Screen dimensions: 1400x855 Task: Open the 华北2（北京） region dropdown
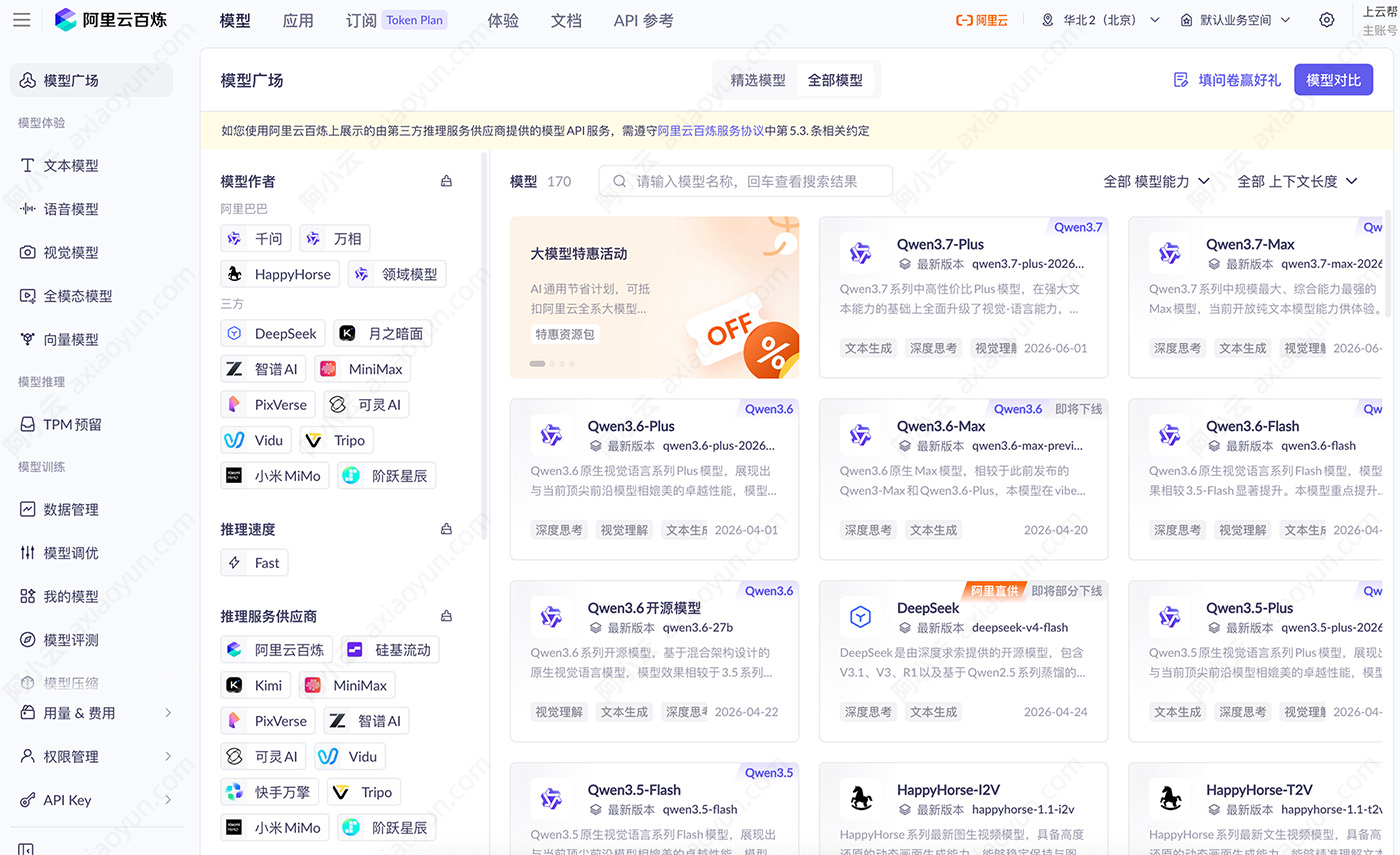pos(1100,20)
